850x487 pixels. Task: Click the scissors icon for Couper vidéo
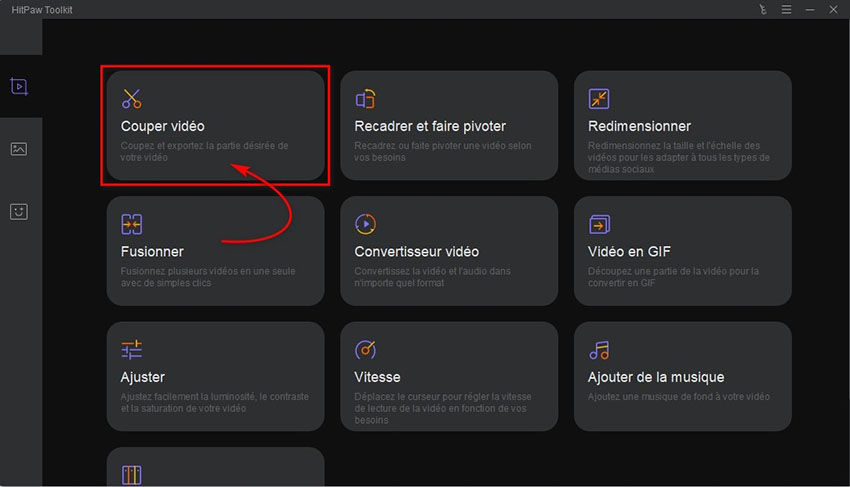pyautogui.click(x=132, y=99)
